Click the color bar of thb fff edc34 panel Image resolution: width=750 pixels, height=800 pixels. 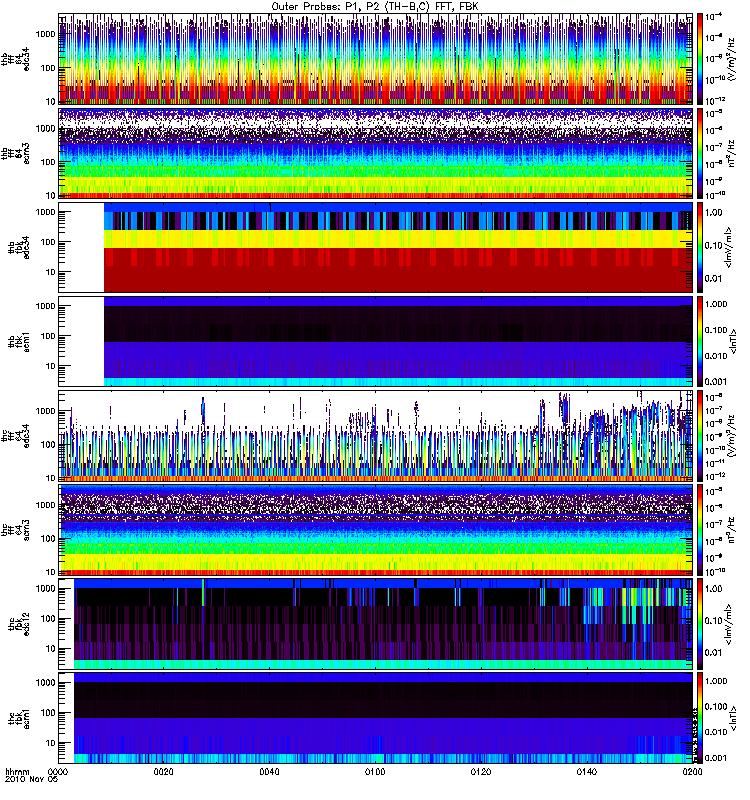click(700, 59)
